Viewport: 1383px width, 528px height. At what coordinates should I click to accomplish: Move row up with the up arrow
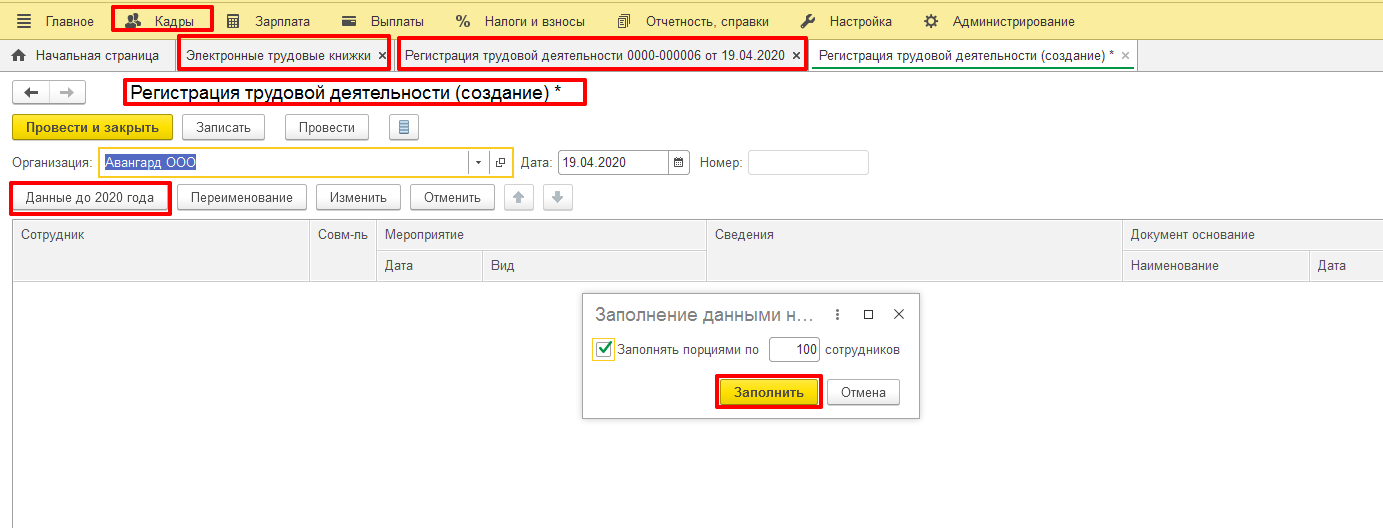(x=518, y=197)
